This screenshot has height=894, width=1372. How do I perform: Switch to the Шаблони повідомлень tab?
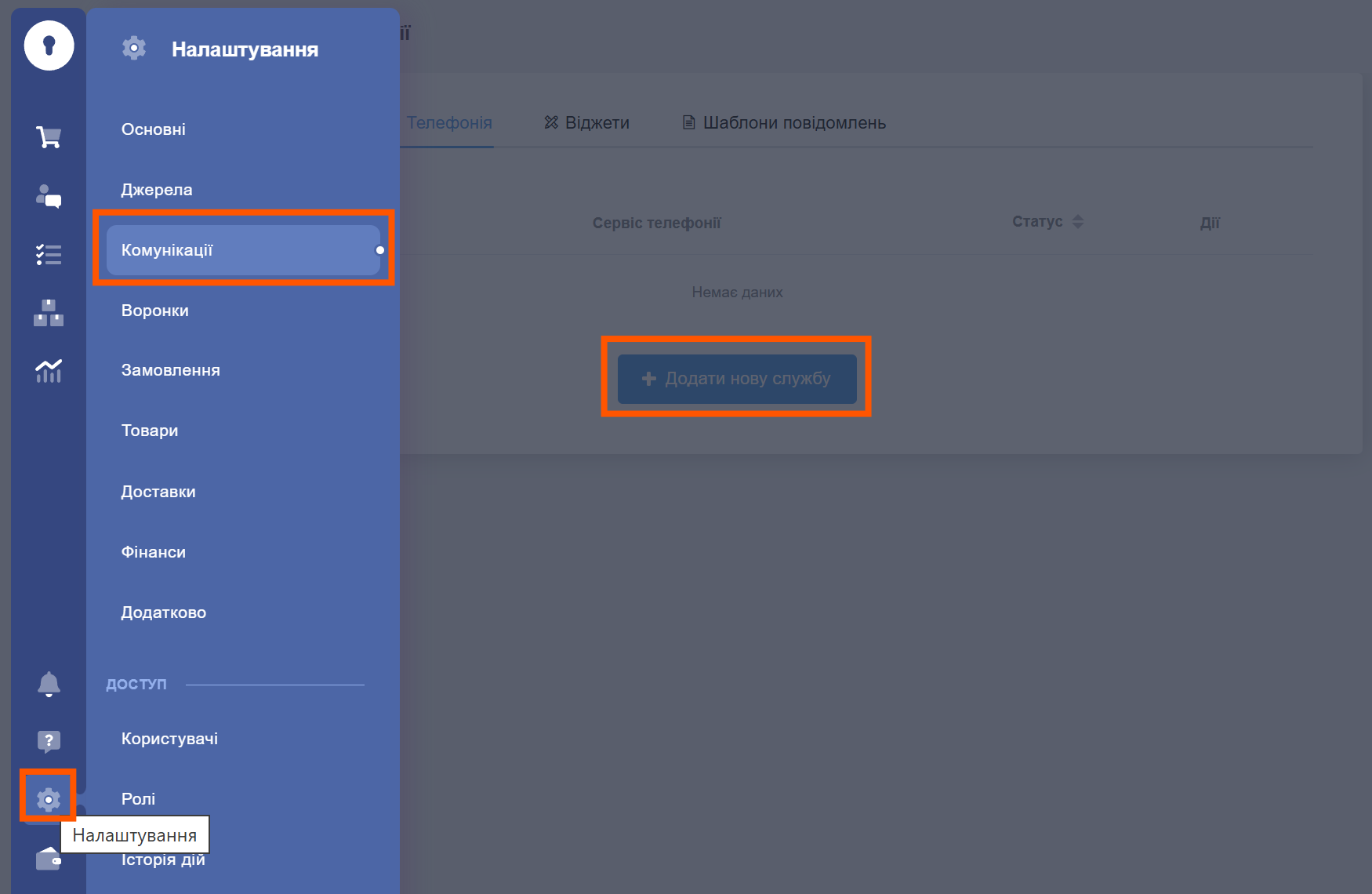(784, 123)
